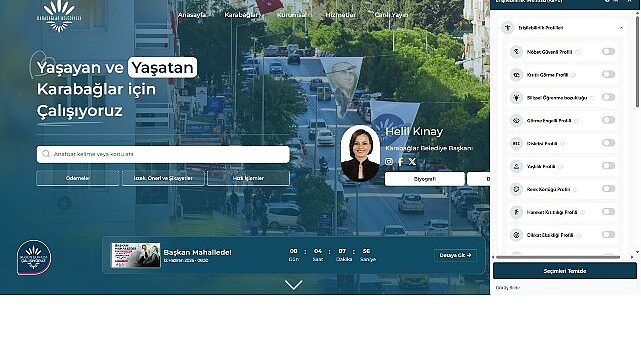Open Helil Kınay's X (Twitter) icon
Screen dimensions: 641x360
412,162
